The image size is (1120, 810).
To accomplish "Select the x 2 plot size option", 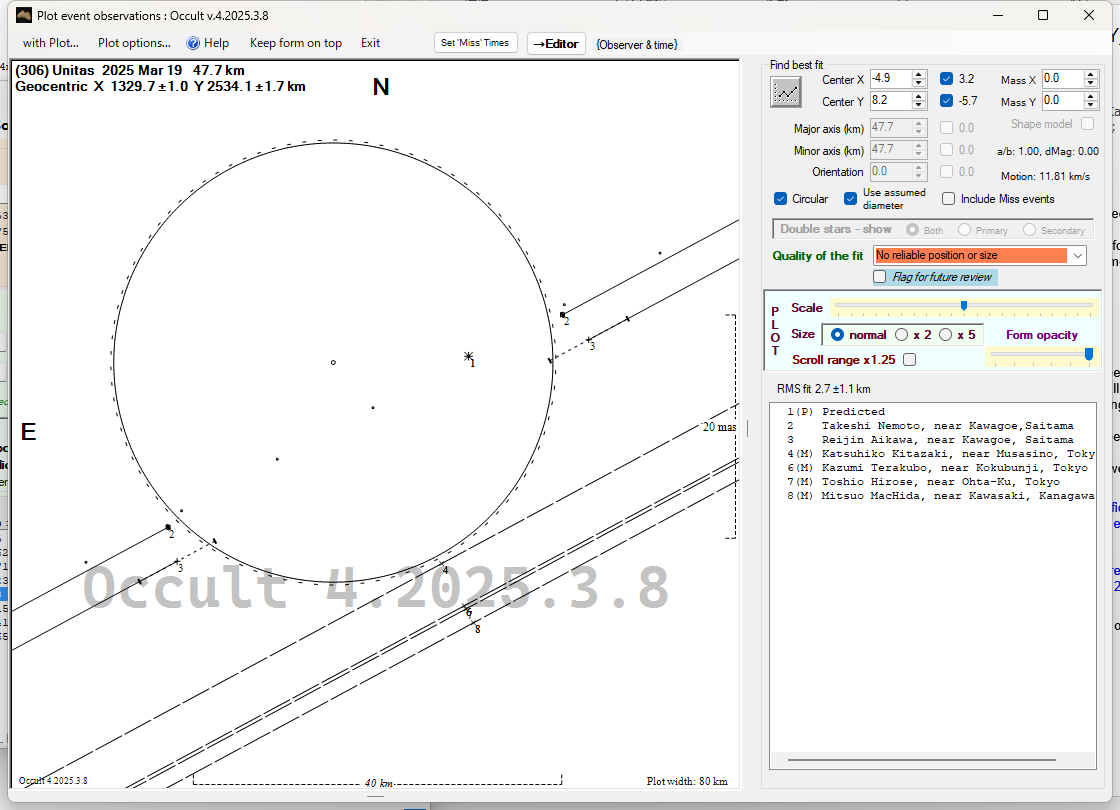I will 902,335.
